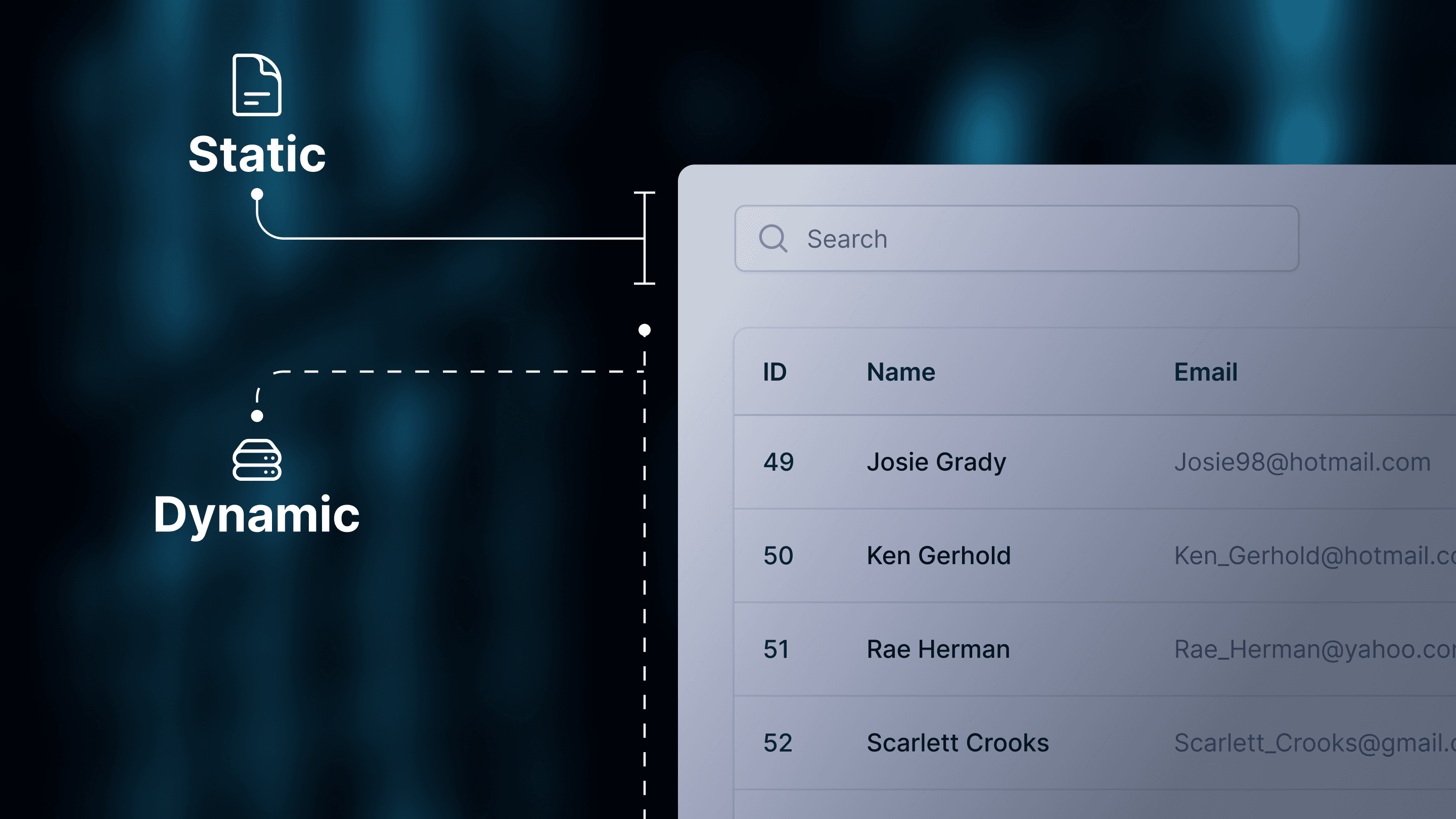The image size is (1456, 819).
Task: Sort by the Email column header
Action: pos(1206,373)
